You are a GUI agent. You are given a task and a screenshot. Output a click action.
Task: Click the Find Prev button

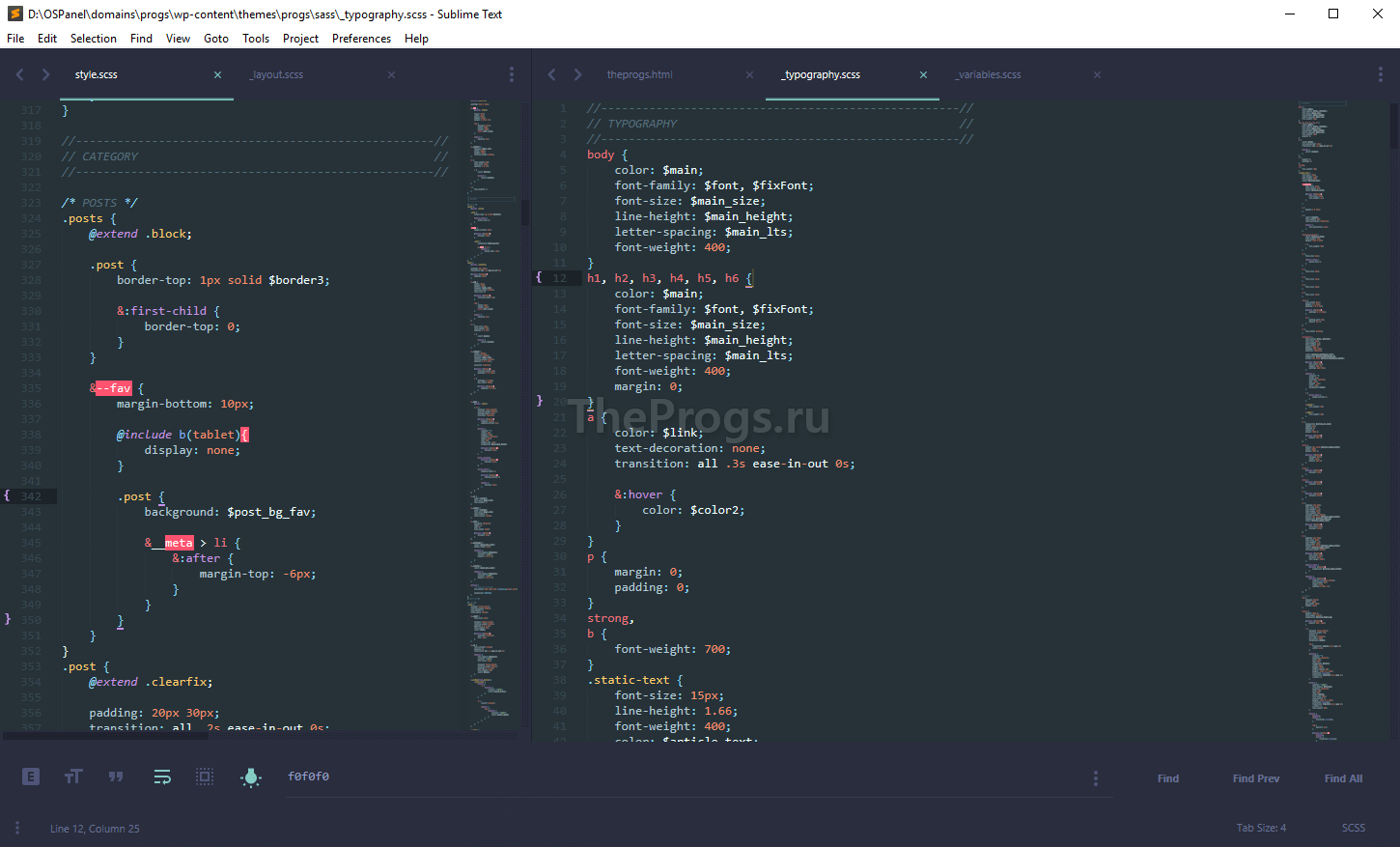pos(1256,778)
